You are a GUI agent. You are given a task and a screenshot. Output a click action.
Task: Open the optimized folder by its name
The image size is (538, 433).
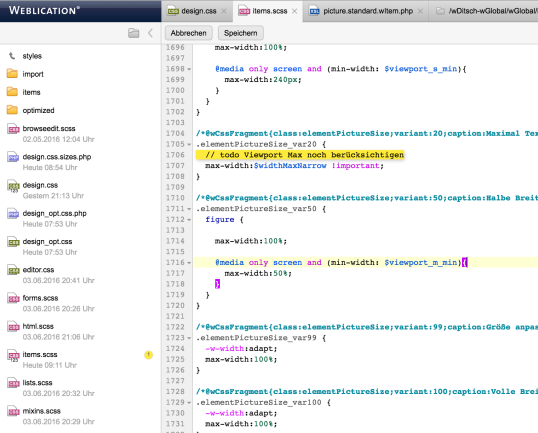click(38, 110)
